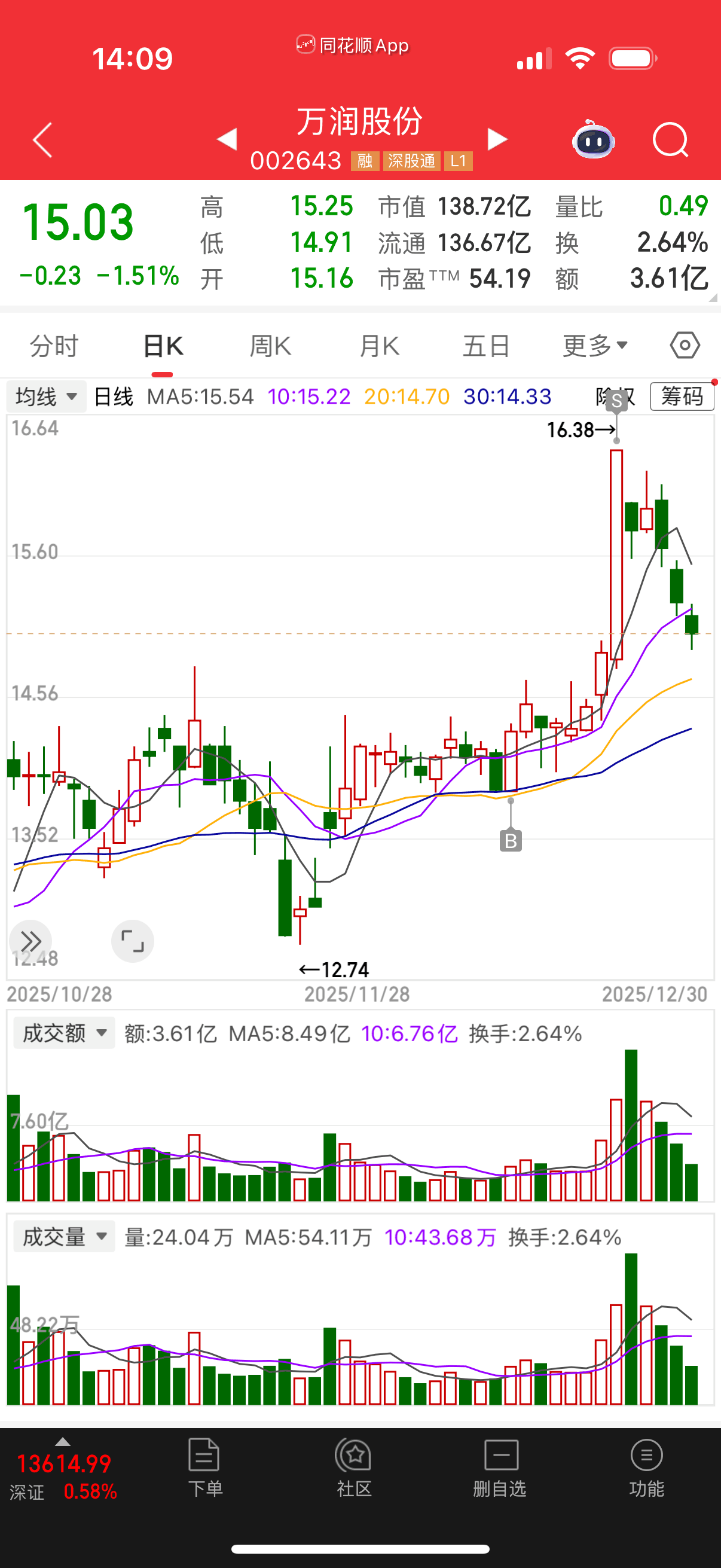
Task: Tap the back arrow in header
Action: pos(42,140)
